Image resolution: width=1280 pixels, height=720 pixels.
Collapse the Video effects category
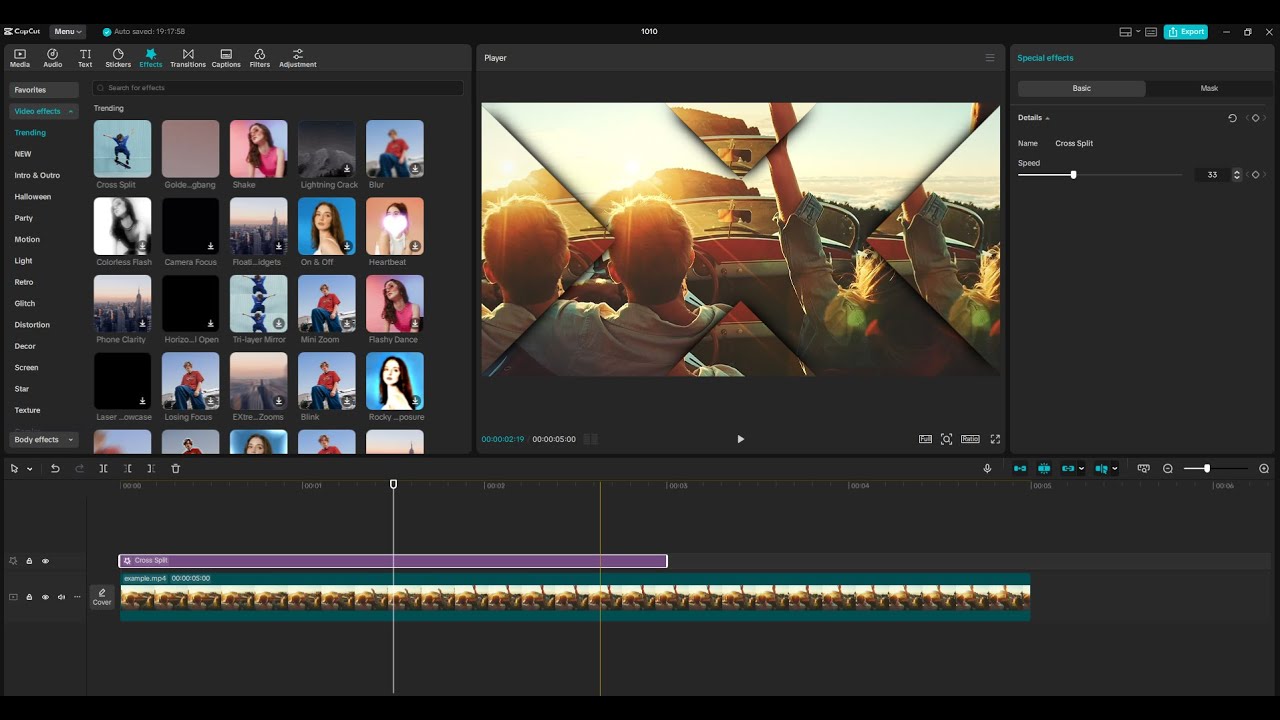pyautogui.click(x=44, y=111)
